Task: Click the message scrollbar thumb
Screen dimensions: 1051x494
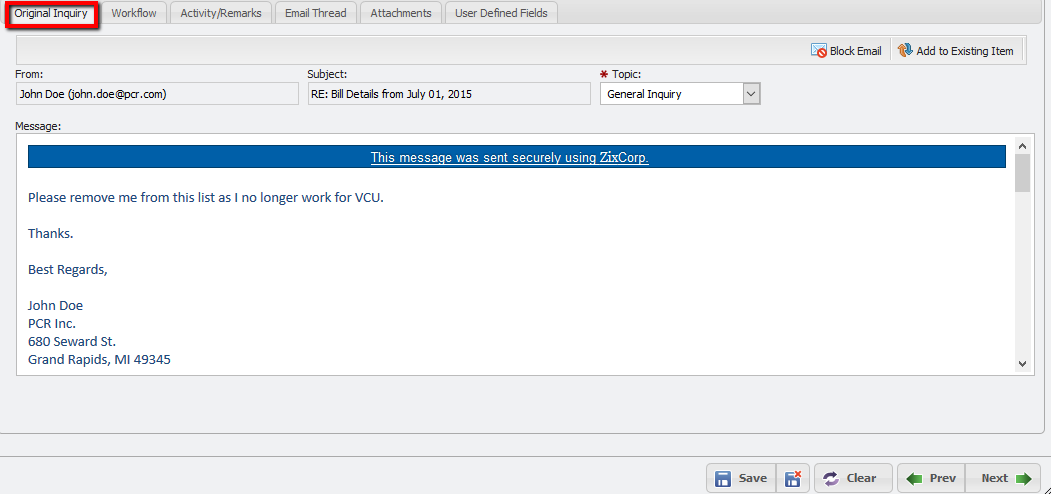Action: click(1022, 172)
